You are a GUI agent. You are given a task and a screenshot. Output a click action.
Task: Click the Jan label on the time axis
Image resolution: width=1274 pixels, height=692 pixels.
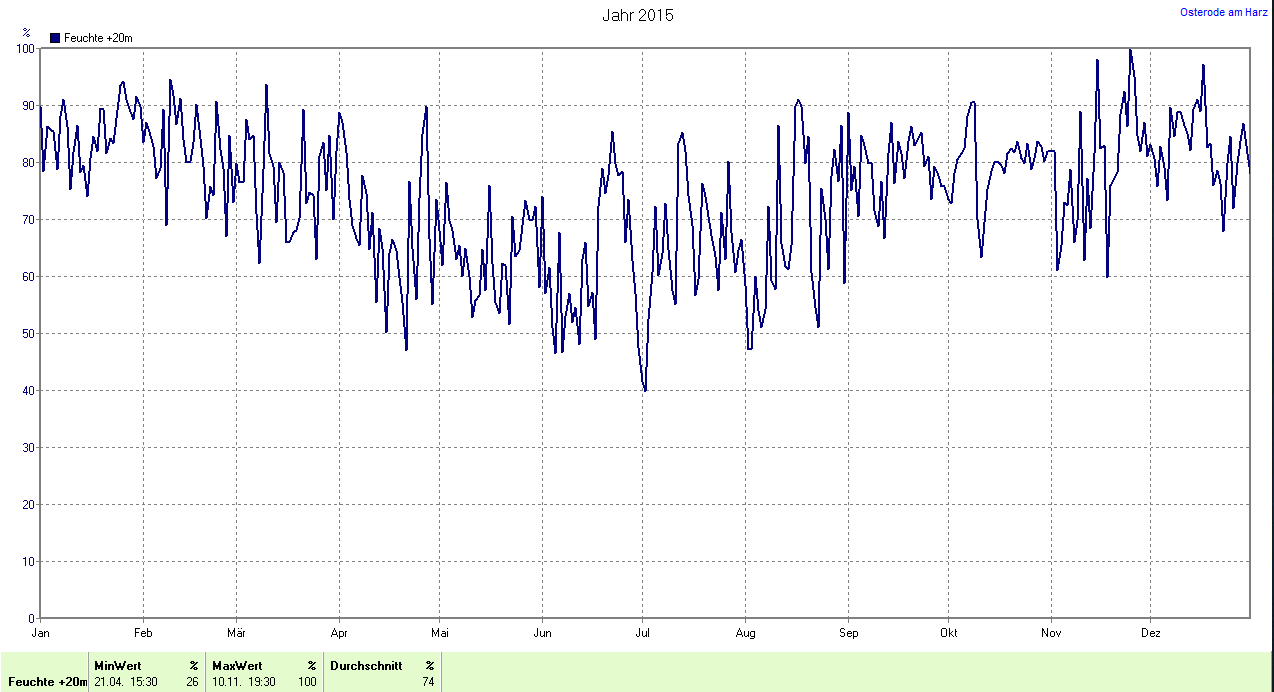point(41,632)
